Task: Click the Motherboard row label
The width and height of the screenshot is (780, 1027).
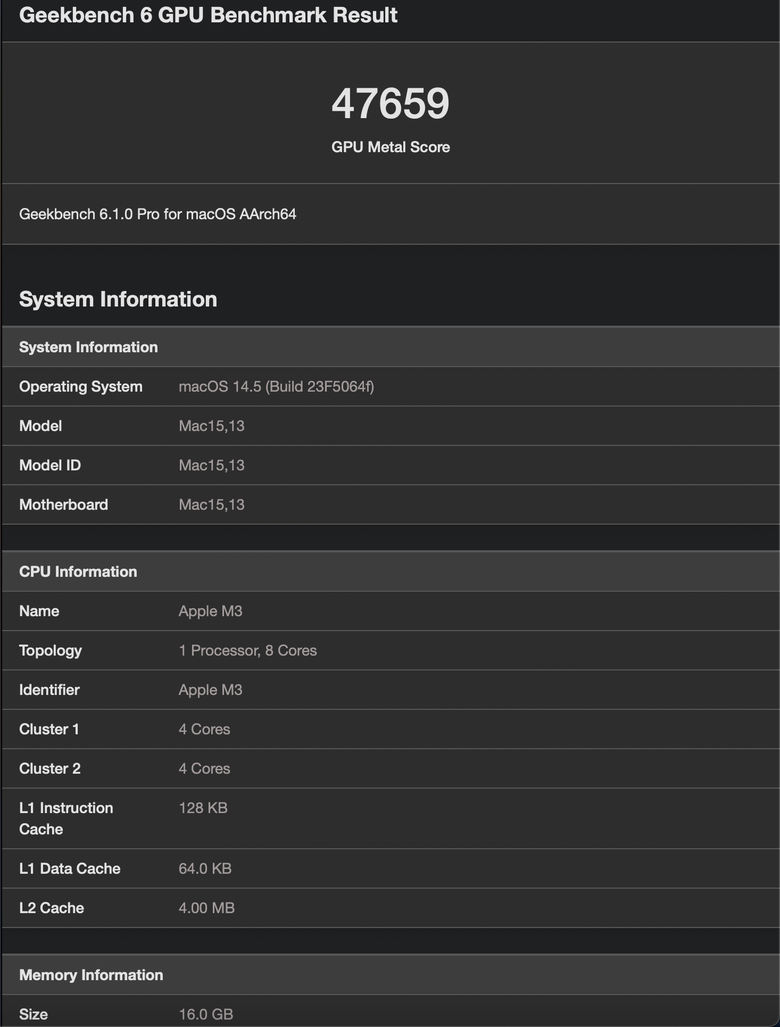Action: (x=64, y=504)
